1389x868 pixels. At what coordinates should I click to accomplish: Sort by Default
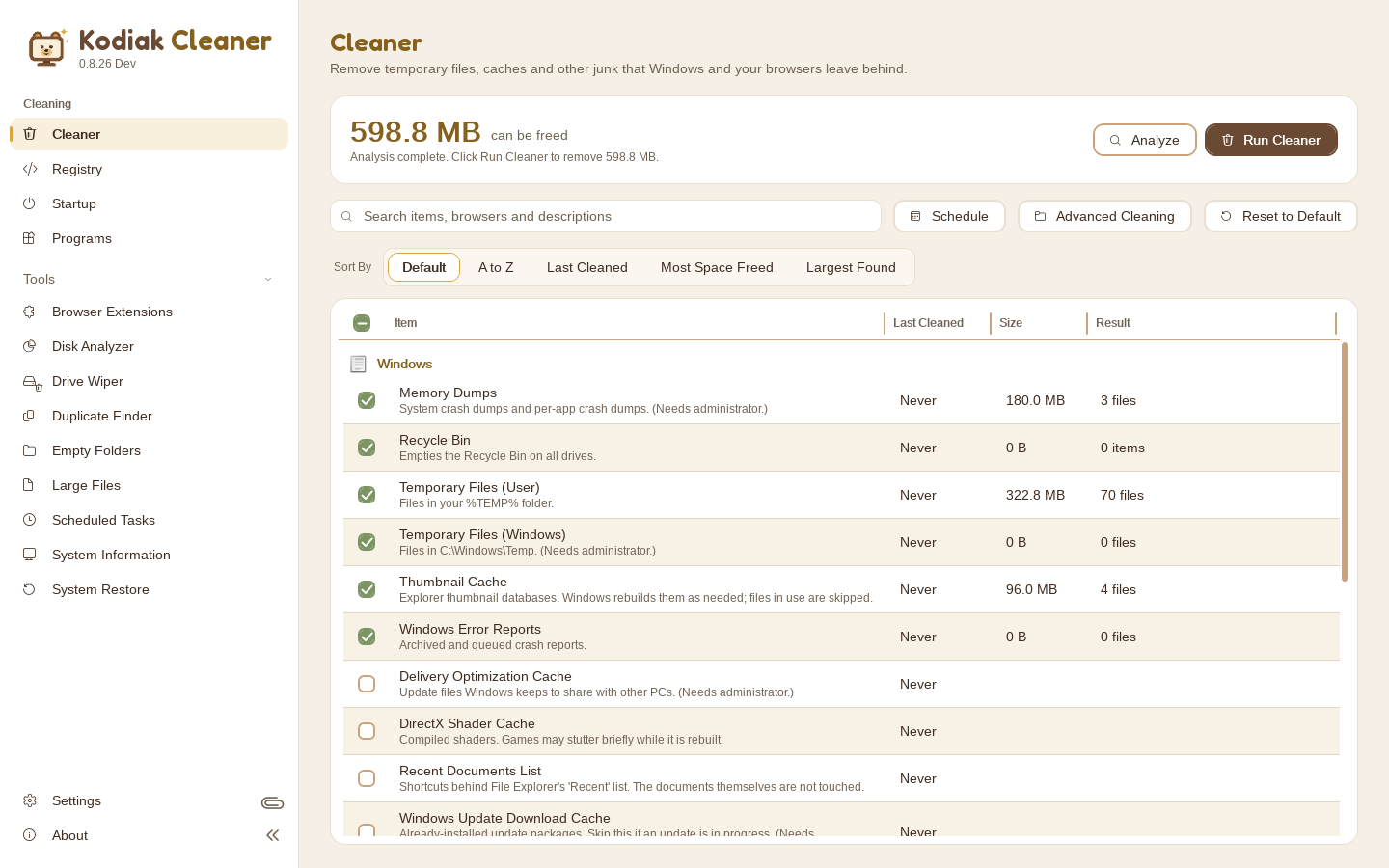coord(423,267)
